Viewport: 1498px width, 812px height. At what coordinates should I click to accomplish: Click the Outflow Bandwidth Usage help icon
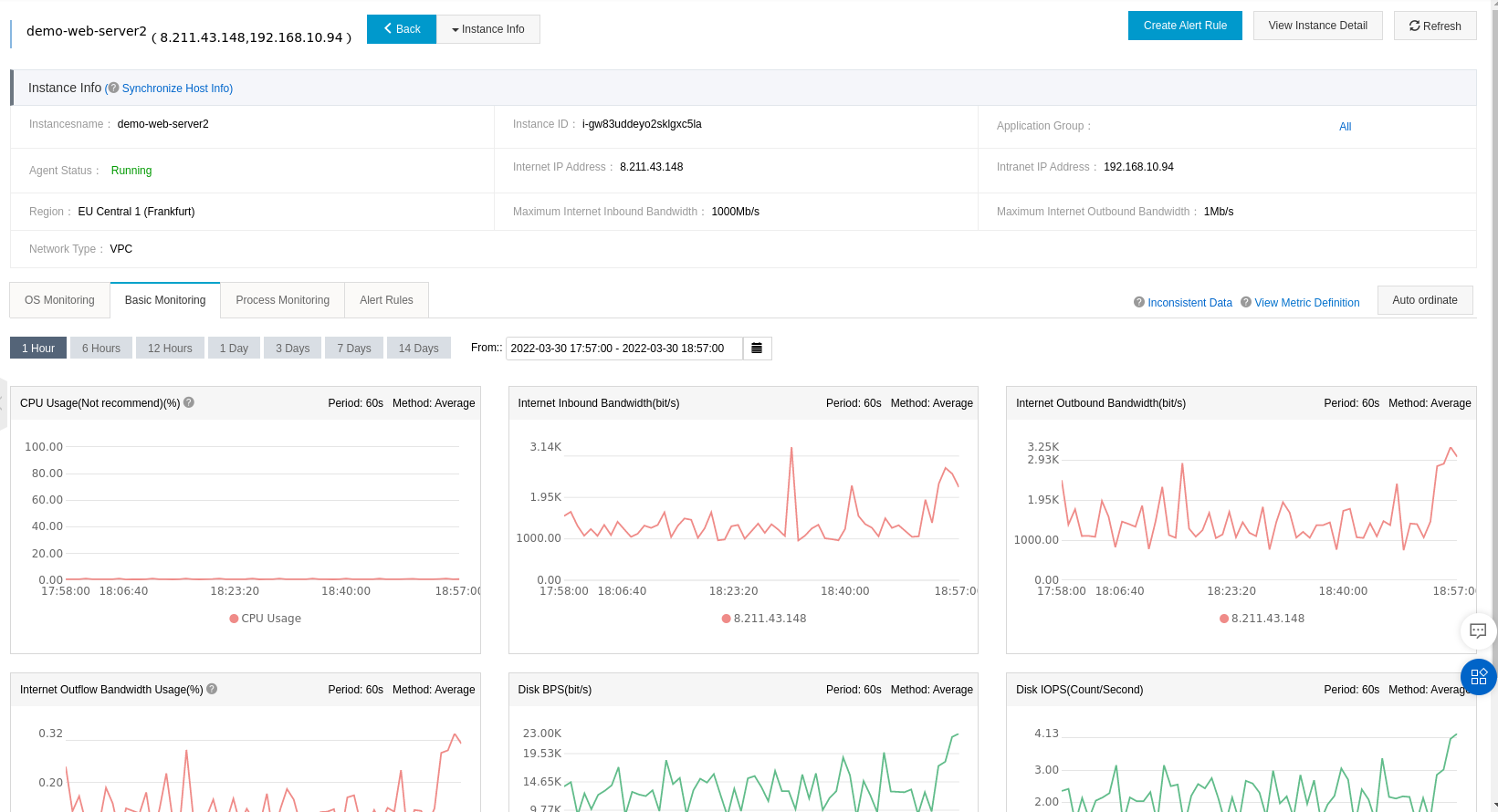(212, 689)
